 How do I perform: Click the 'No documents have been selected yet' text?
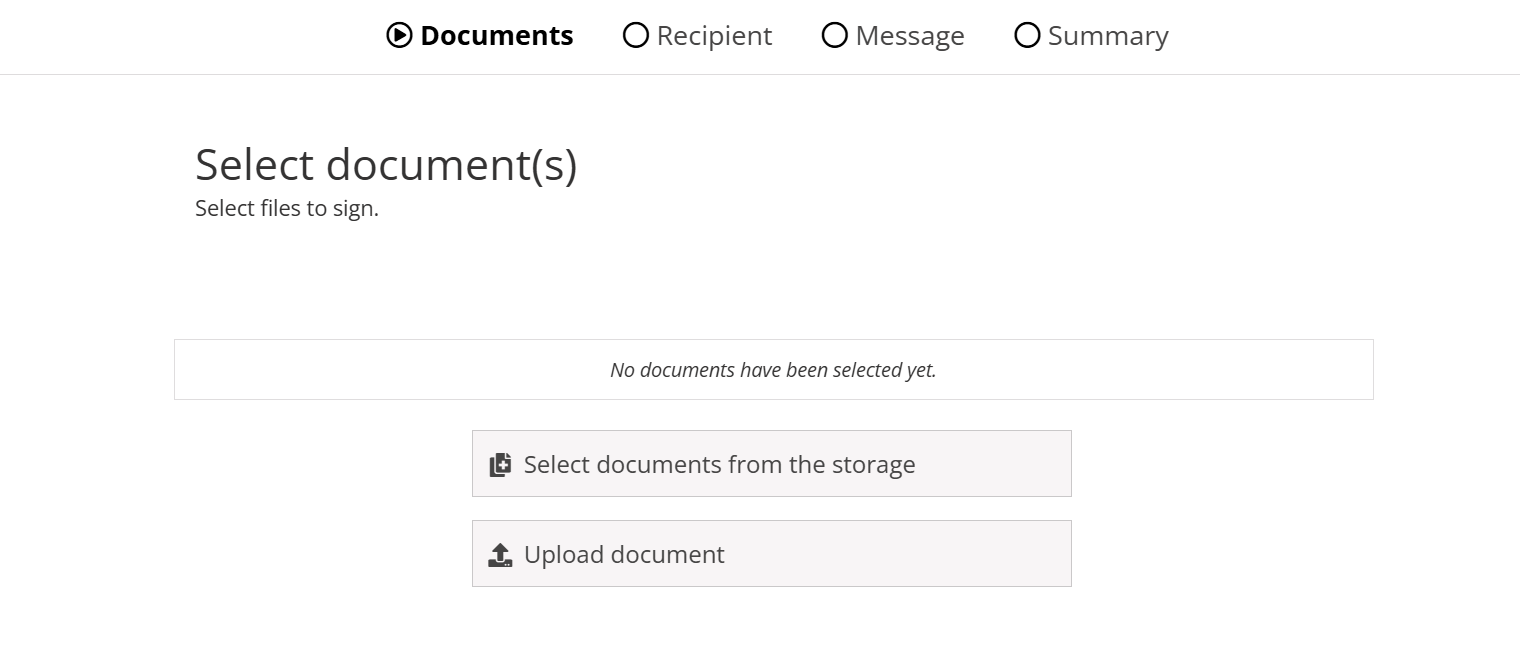[x=773, y=370]
